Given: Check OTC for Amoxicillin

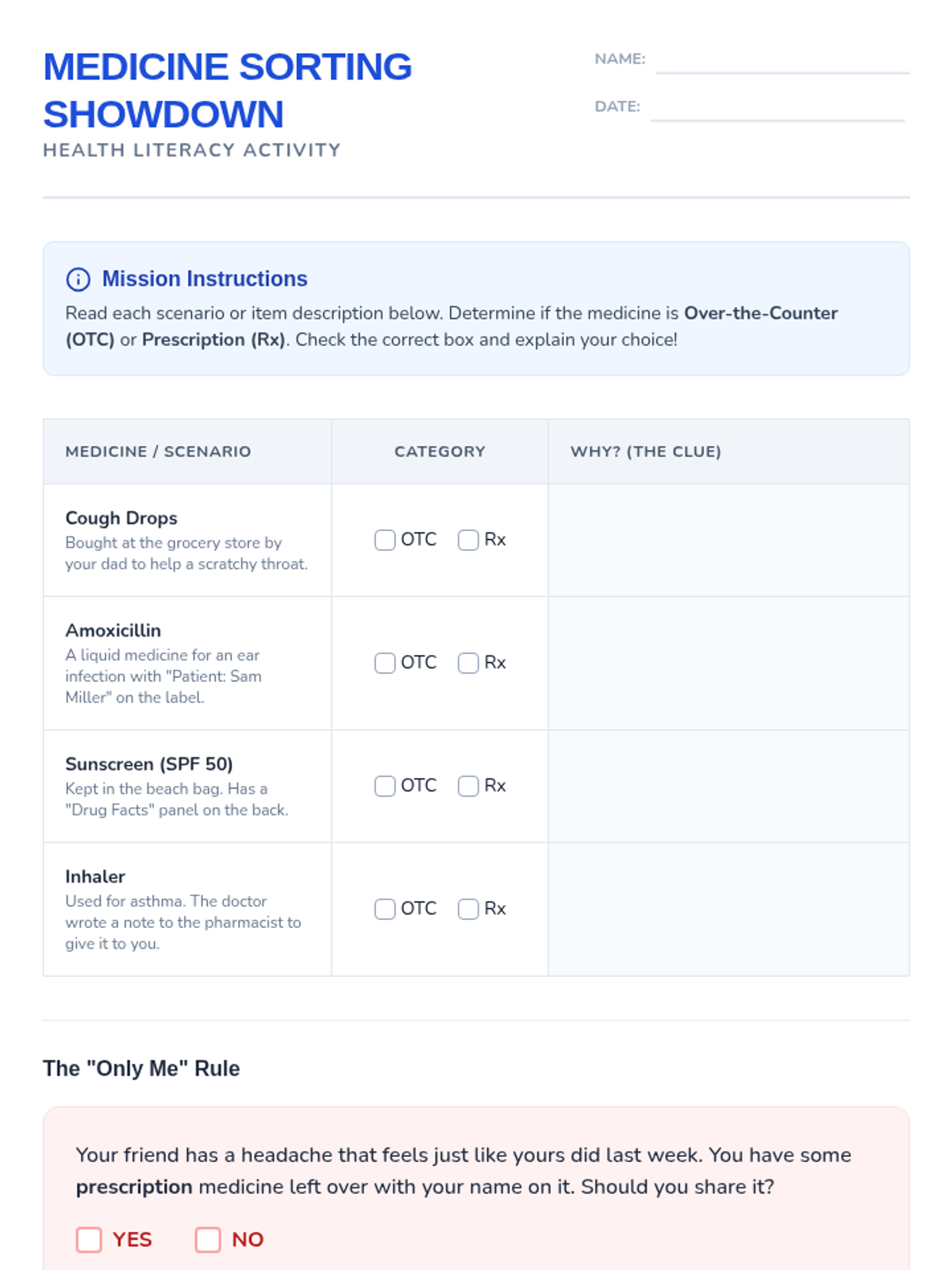Looking at the screenshot, I should click(x=385, y=663).
